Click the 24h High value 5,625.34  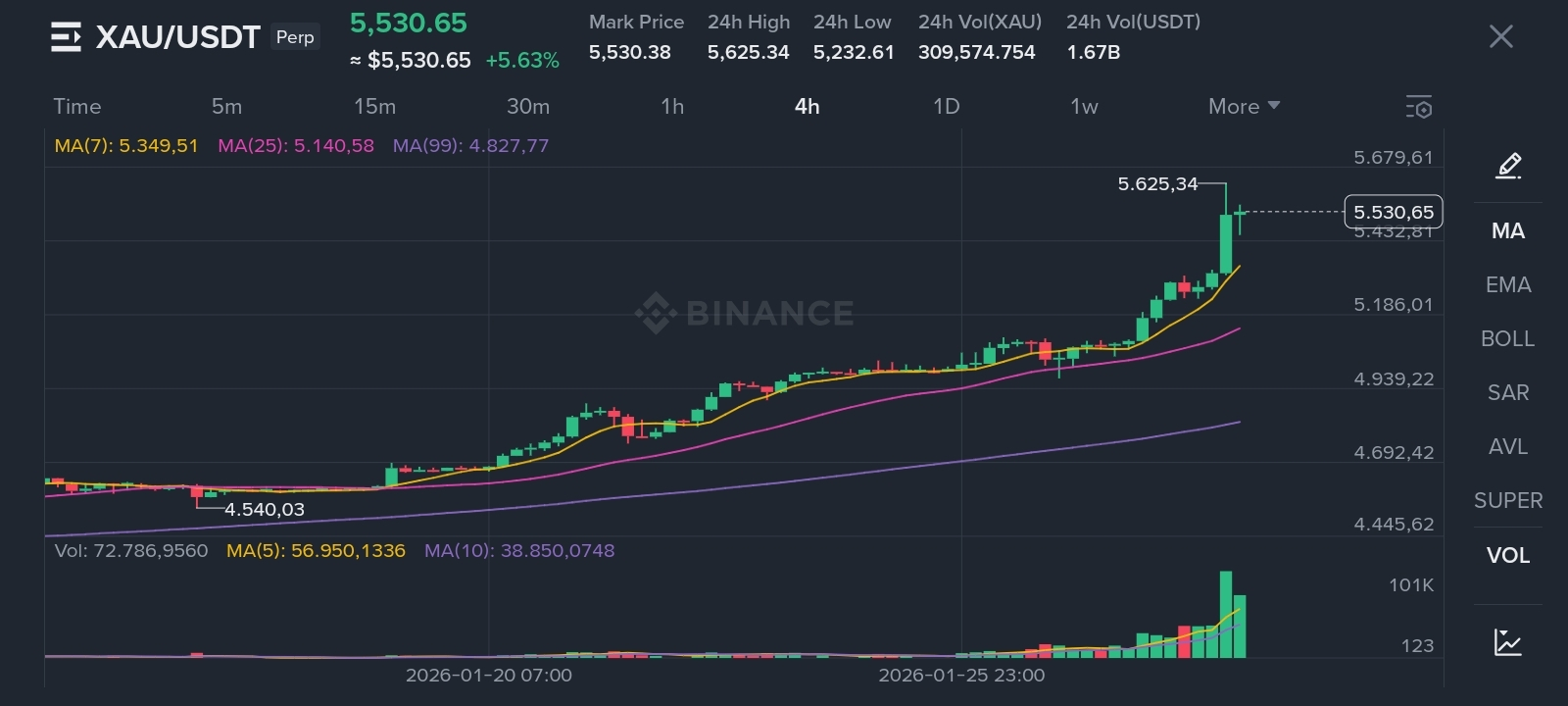pos(749,52)
